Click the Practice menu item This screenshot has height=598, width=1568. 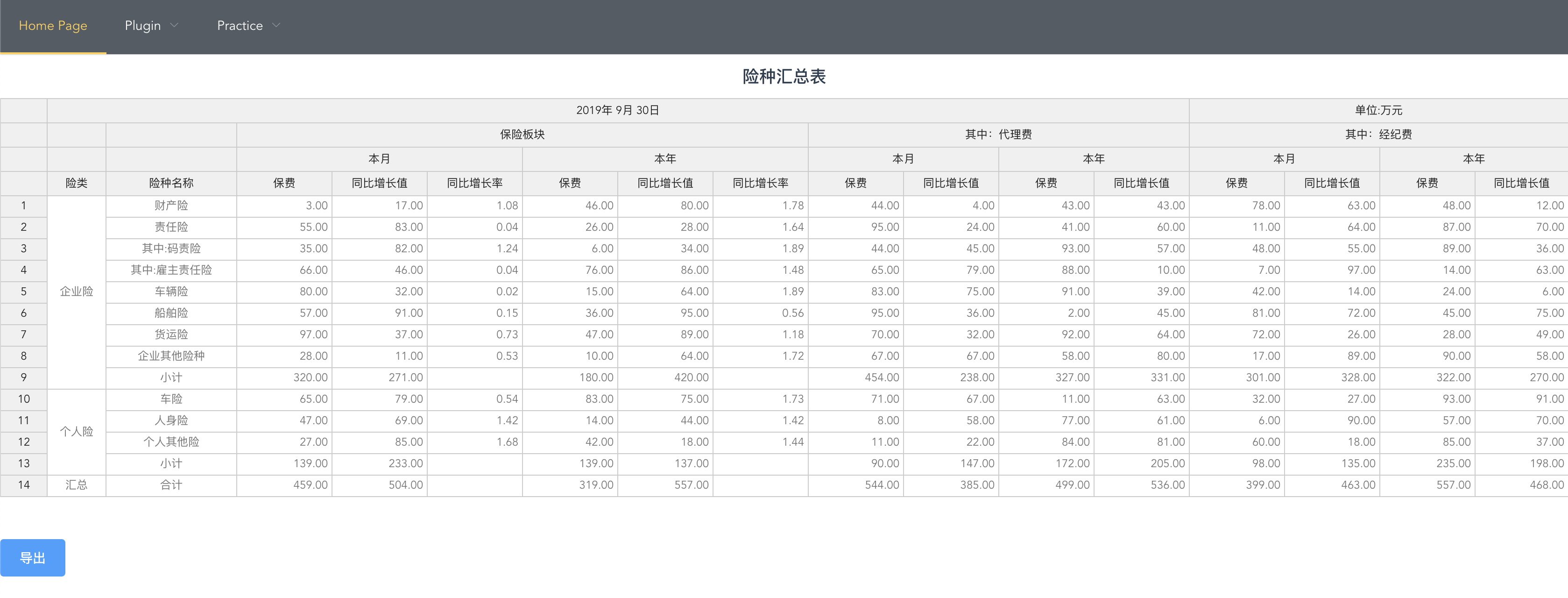[239, 26]
